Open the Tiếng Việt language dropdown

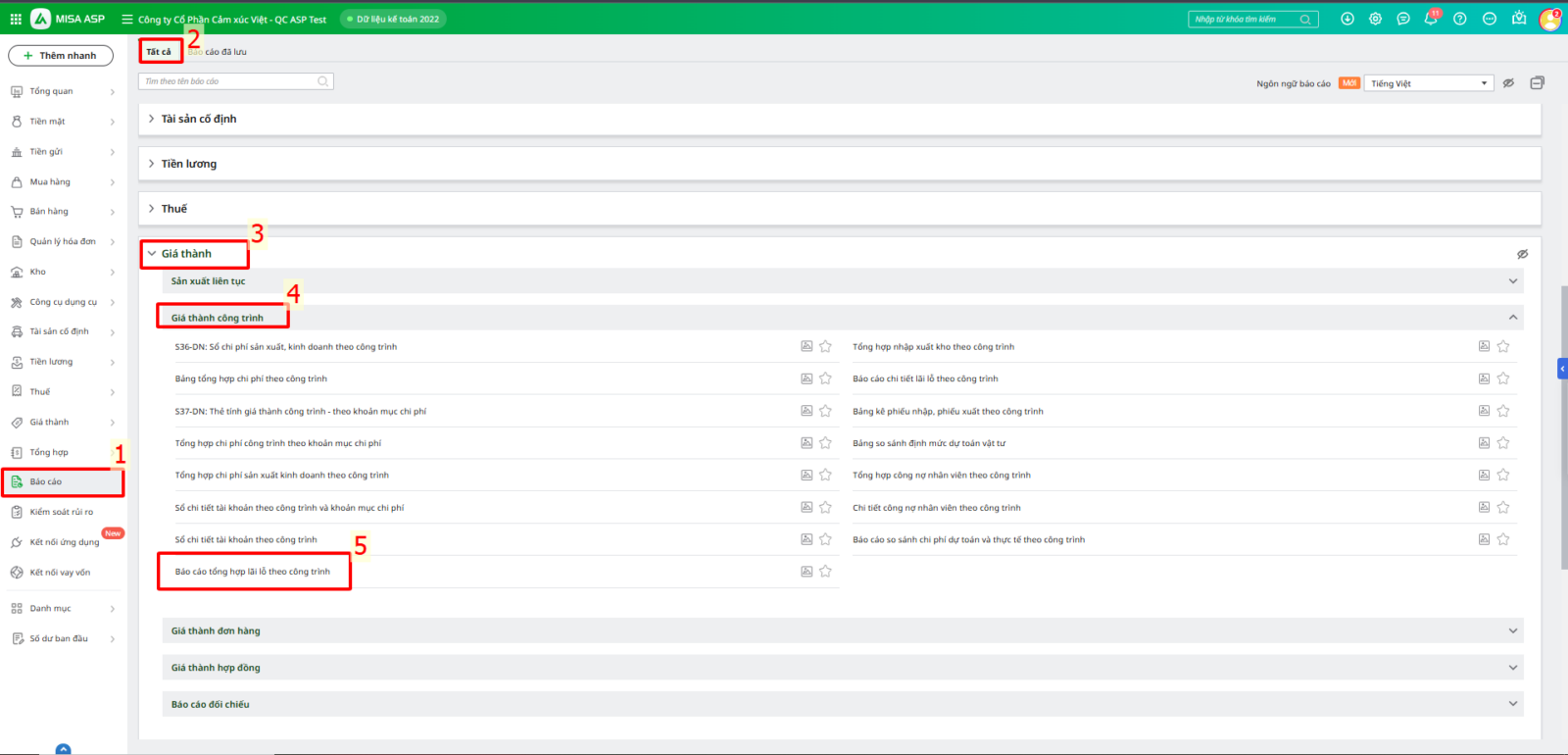(1428, 83)
